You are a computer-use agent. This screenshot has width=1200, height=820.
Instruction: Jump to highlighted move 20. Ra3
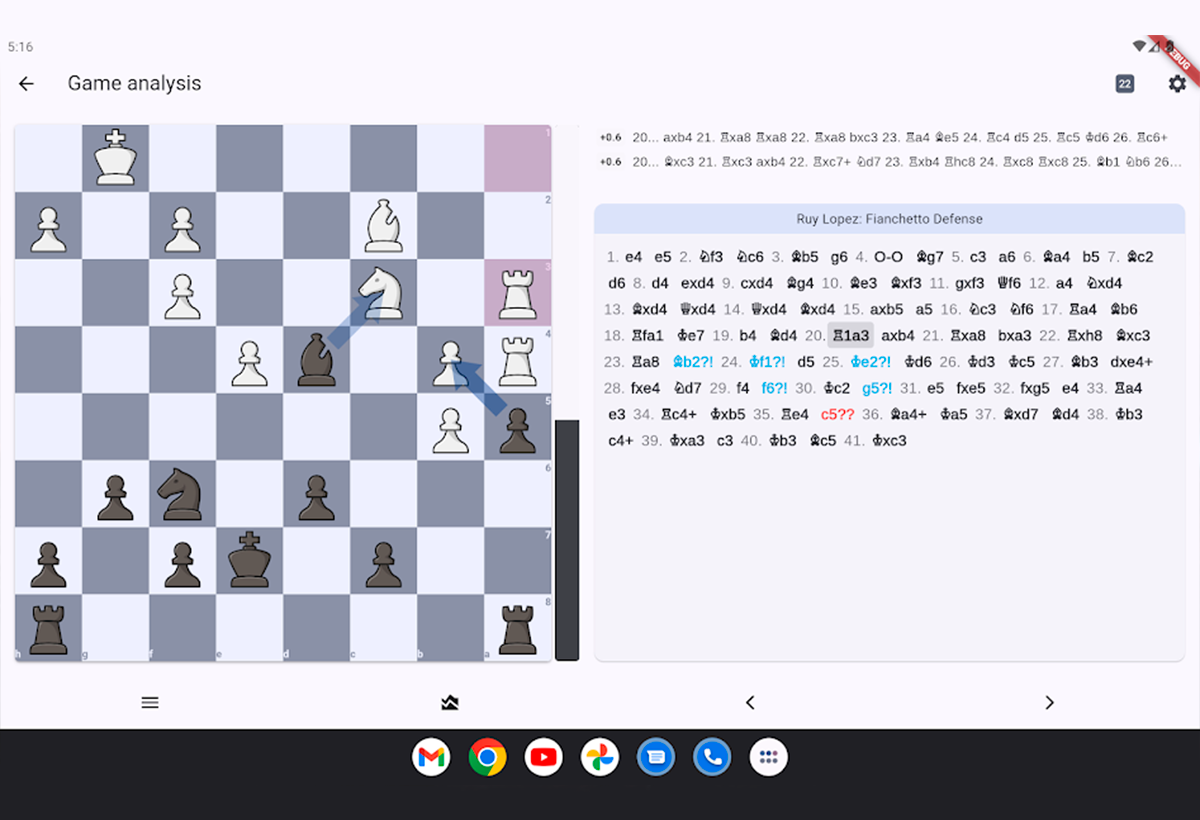click(x=850, y=336)
